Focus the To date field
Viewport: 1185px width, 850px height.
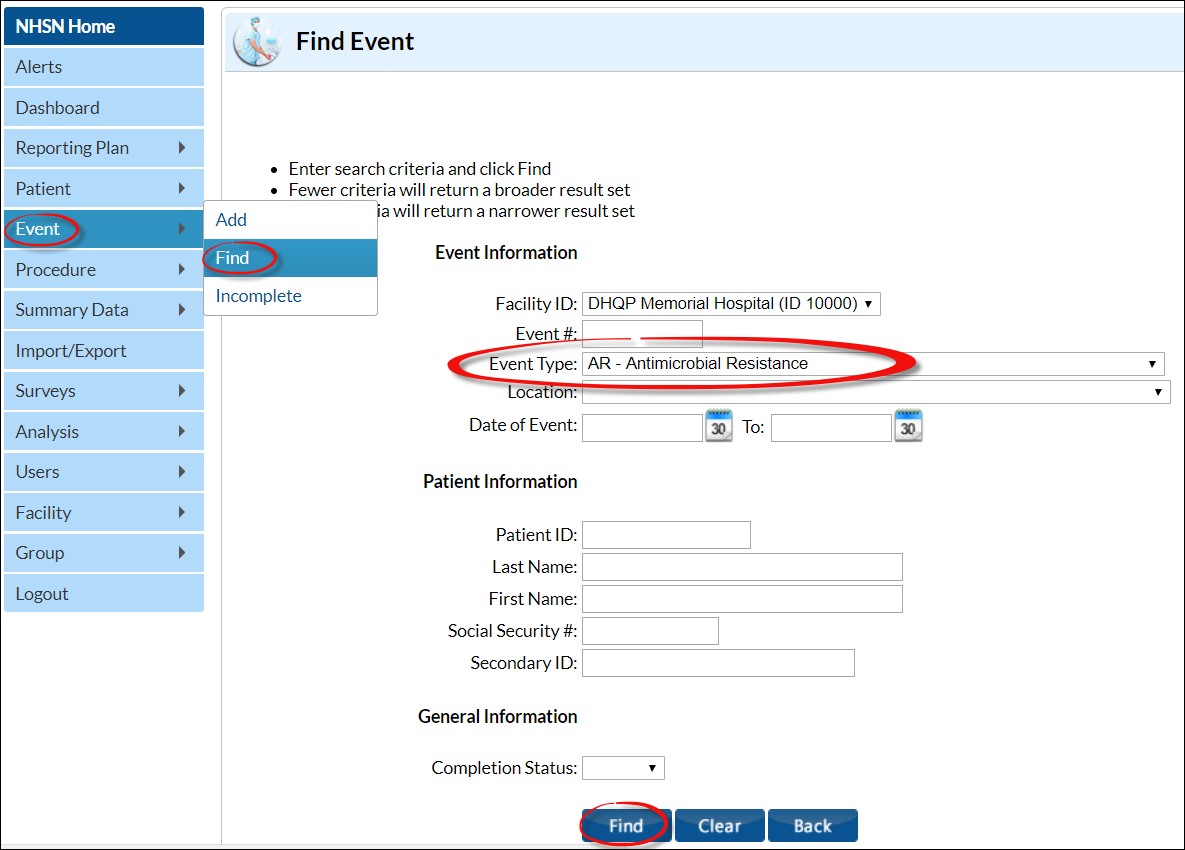point(831,428)
